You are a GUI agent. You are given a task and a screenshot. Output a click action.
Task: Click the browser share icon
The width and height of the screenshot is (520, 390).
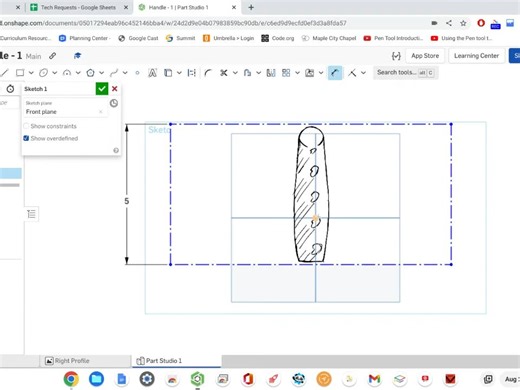click(x=449, y=23)
